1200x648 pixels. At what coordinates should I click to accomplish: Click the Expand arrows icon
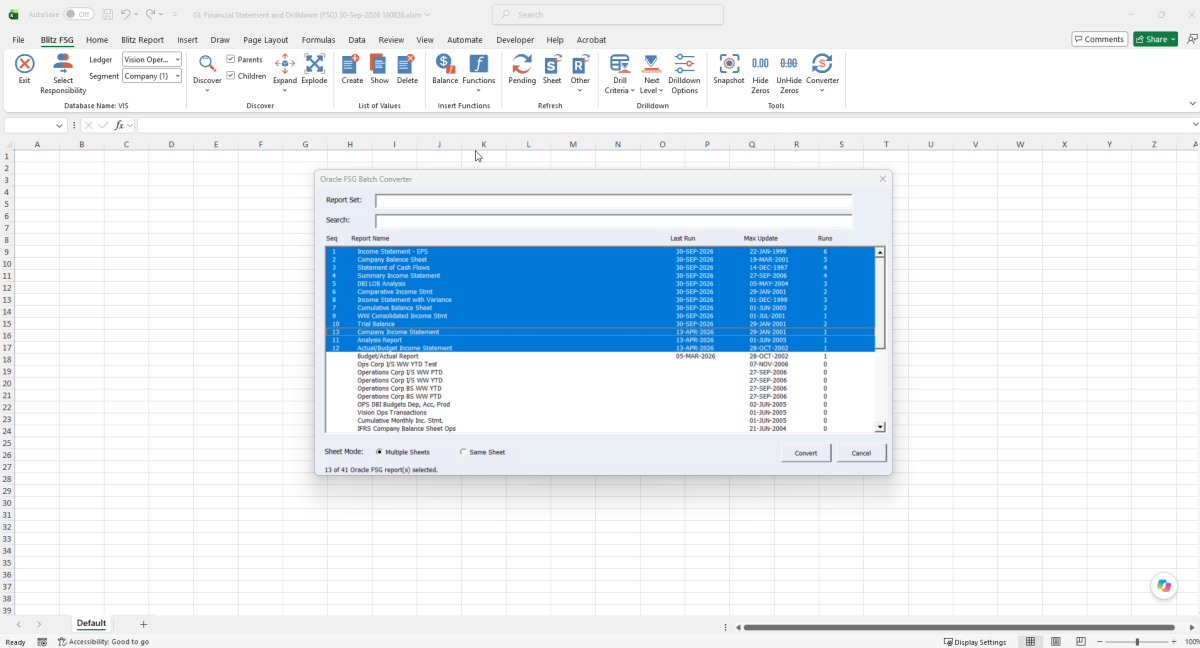pos(285,64)
